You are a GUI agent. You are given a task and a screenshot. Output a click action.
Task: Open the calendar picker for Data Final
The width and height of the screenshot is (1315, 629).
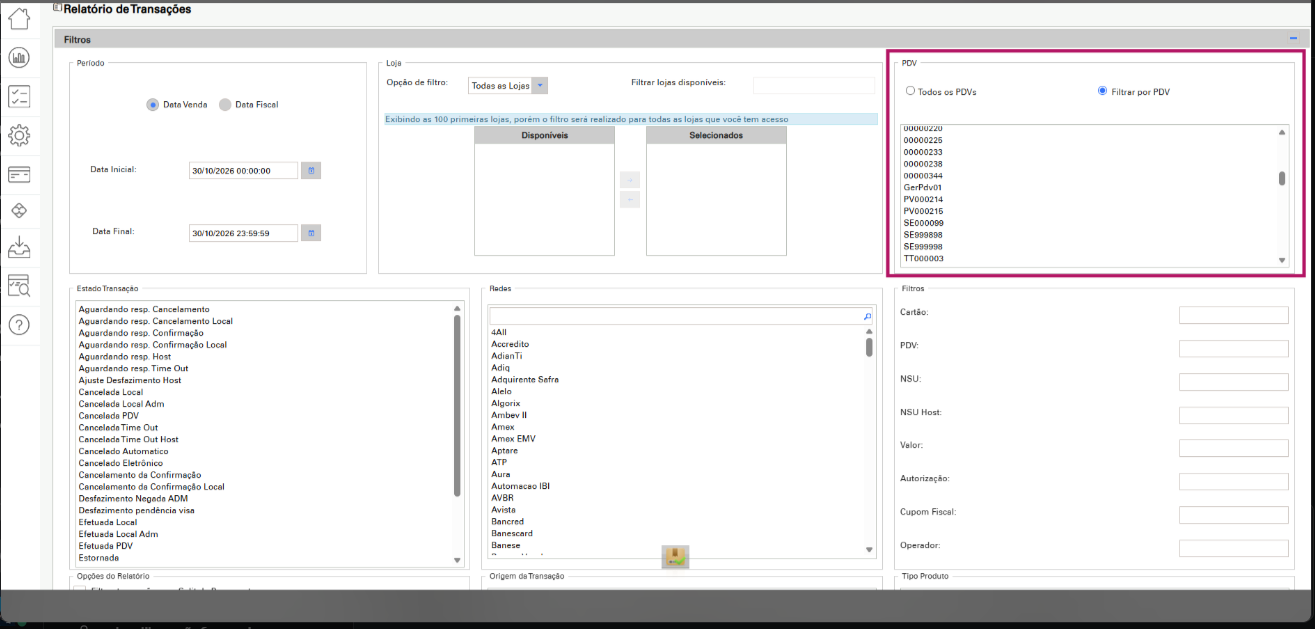tap(311, 233)
